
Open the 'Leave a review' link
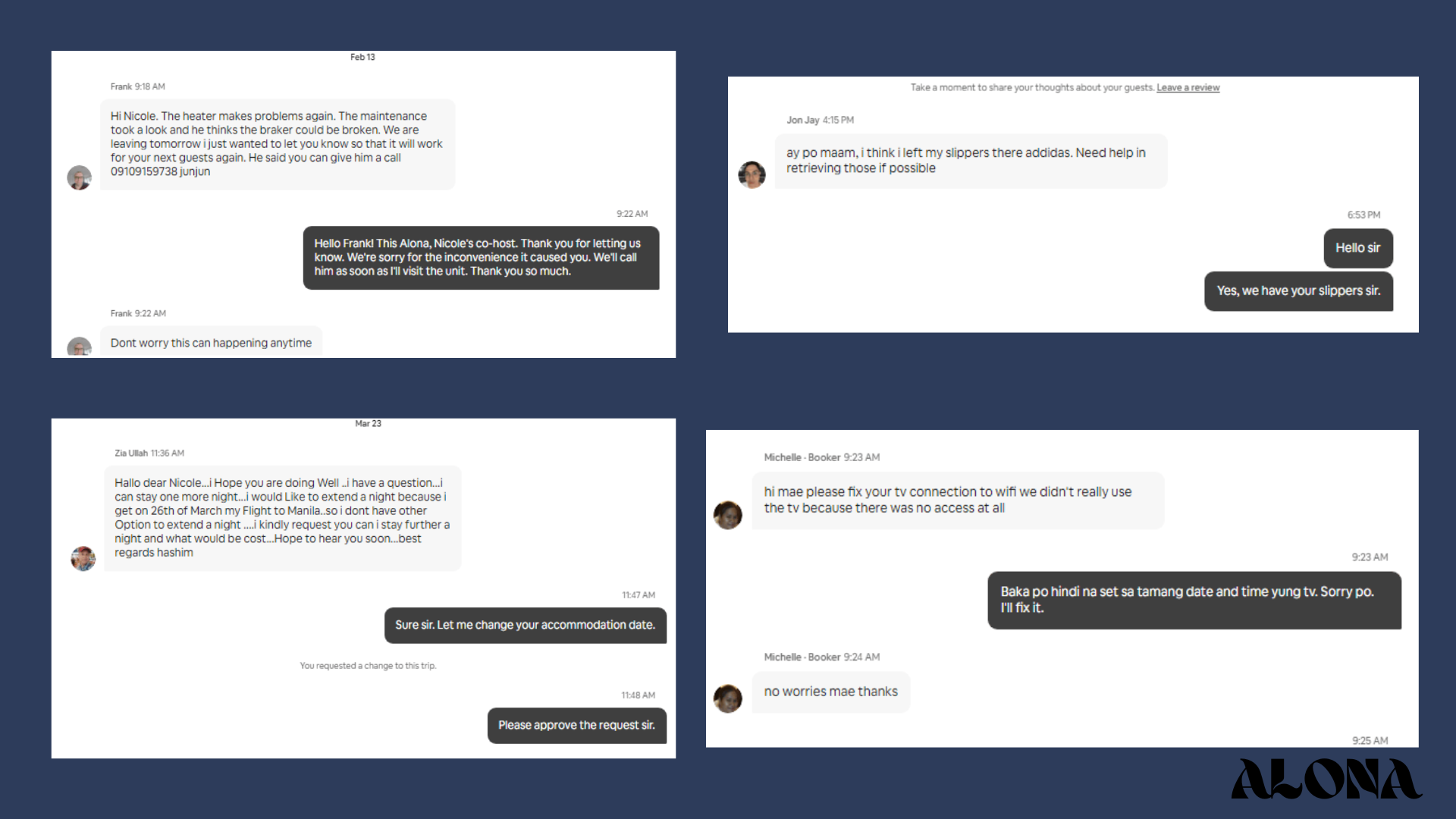[1188, 88]
